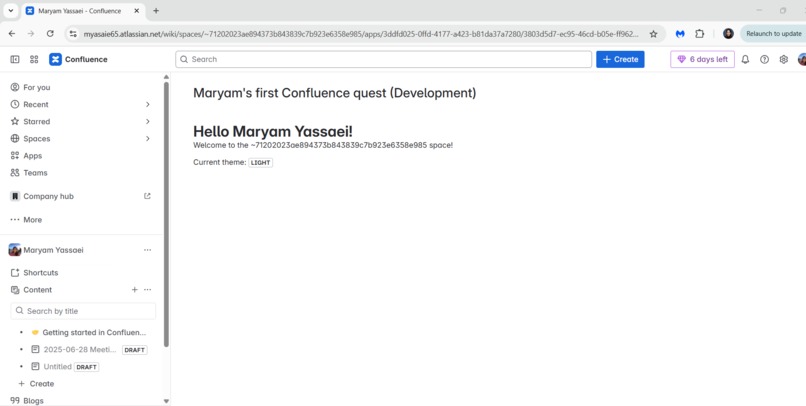Click plus icon next to Content
The height and width of the screenshot is (406, 806).
134,290
